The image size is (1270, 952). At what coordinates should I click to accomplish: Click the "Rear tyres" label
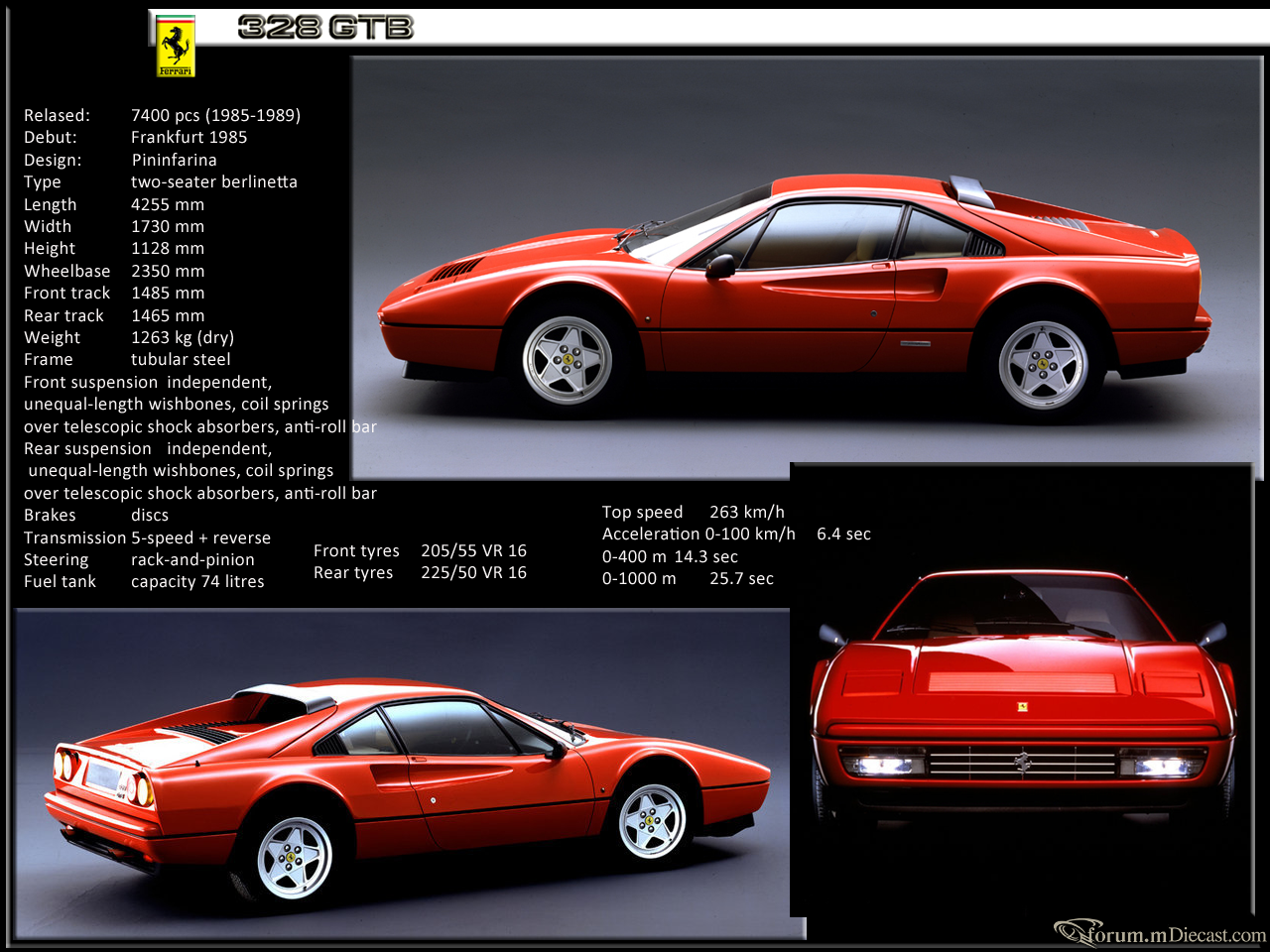353,572
